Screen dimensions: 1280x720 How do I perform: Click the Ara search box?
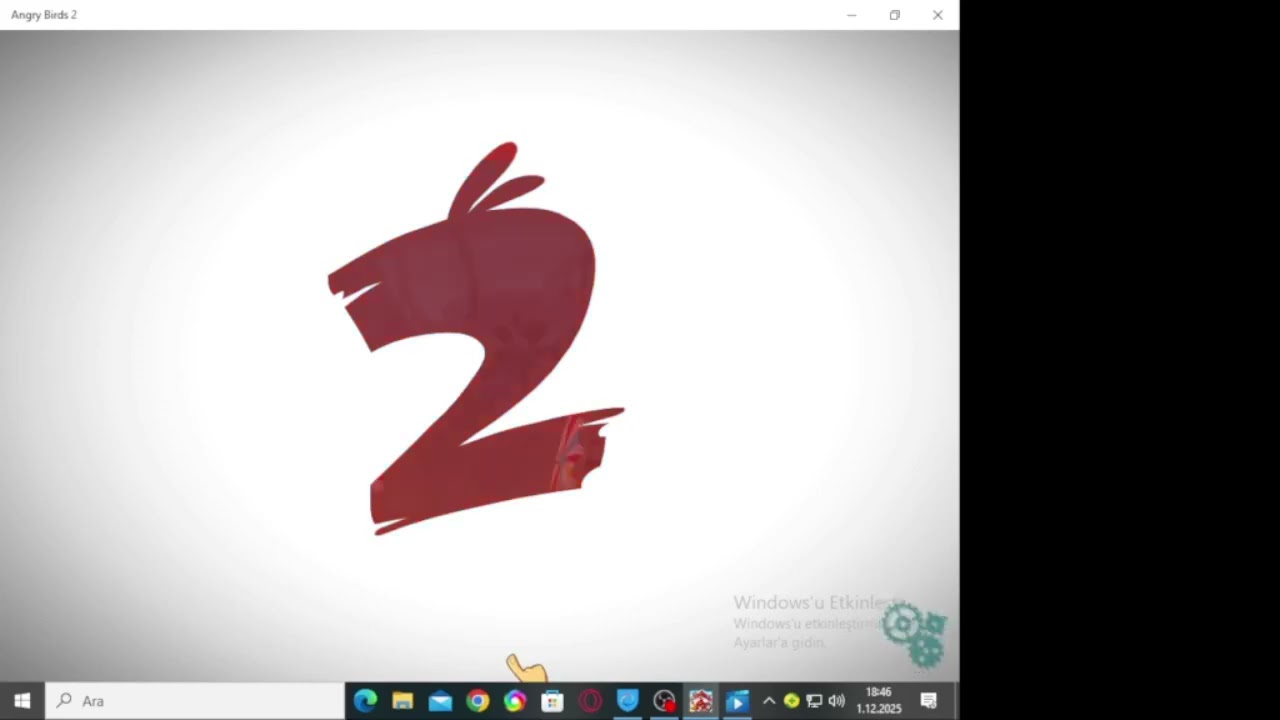coord(195,701)
